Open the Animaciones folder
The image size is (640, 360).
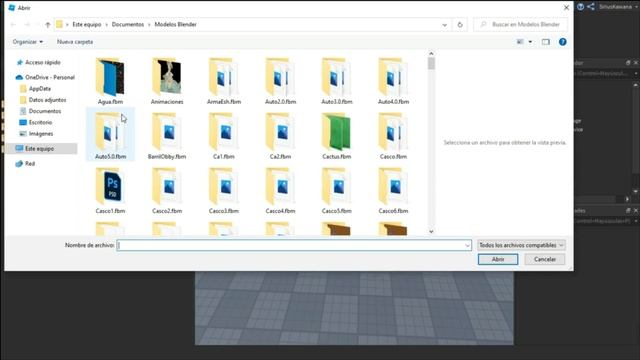167,81
